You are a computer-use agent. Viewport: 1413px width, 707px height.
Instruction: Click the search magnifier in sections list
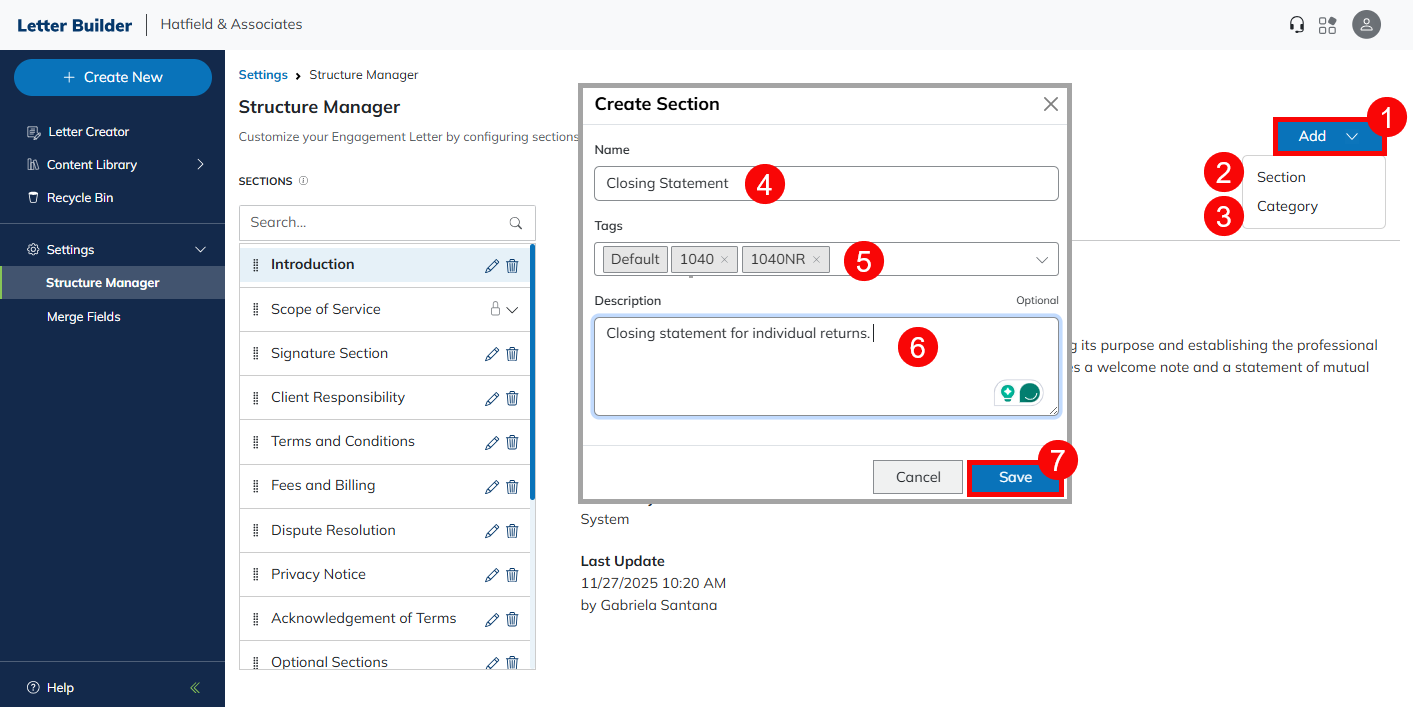tap(516, 223)
